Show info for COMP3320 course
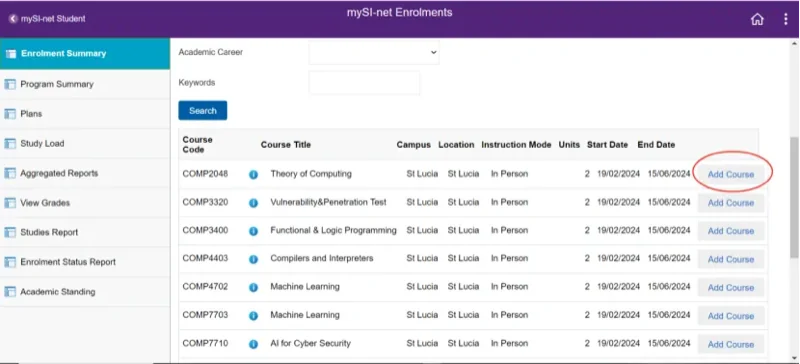This screenshot has height=364, width=800. (253, 203)
